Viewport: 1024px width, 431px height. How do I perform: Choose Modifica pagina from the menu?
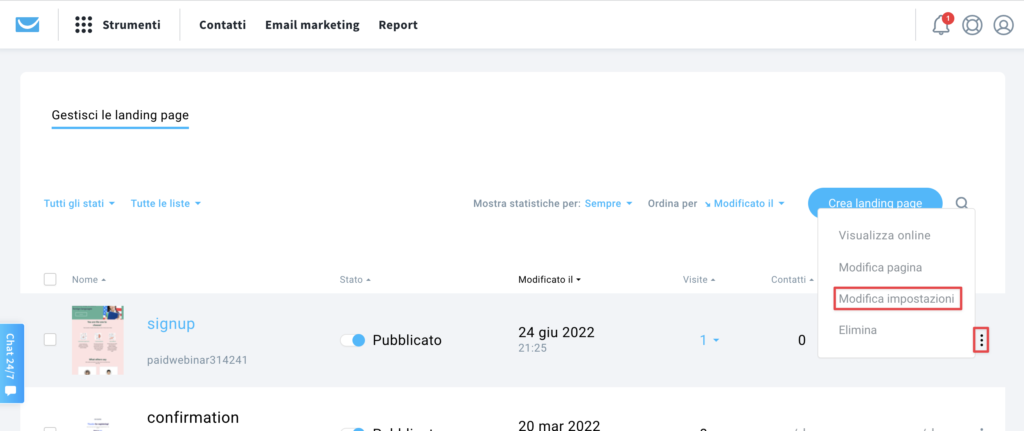880,267
